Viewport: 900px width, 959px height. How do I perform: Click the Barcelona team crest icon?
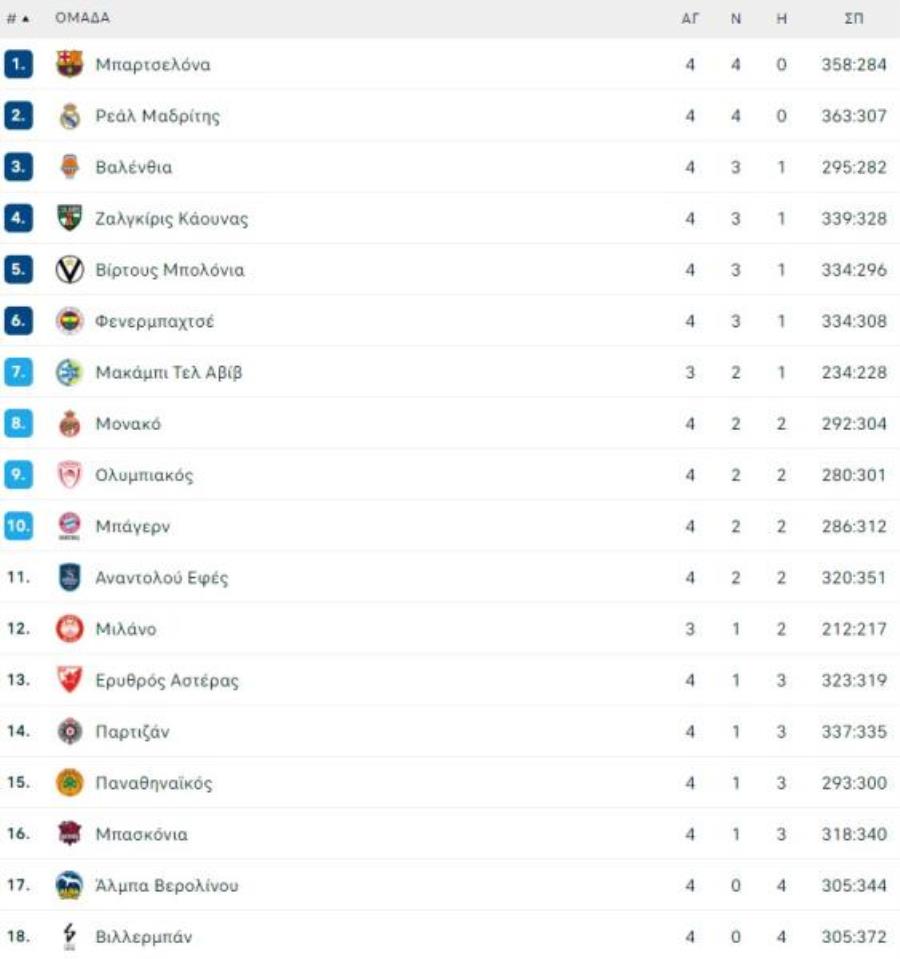click(69, 64)
